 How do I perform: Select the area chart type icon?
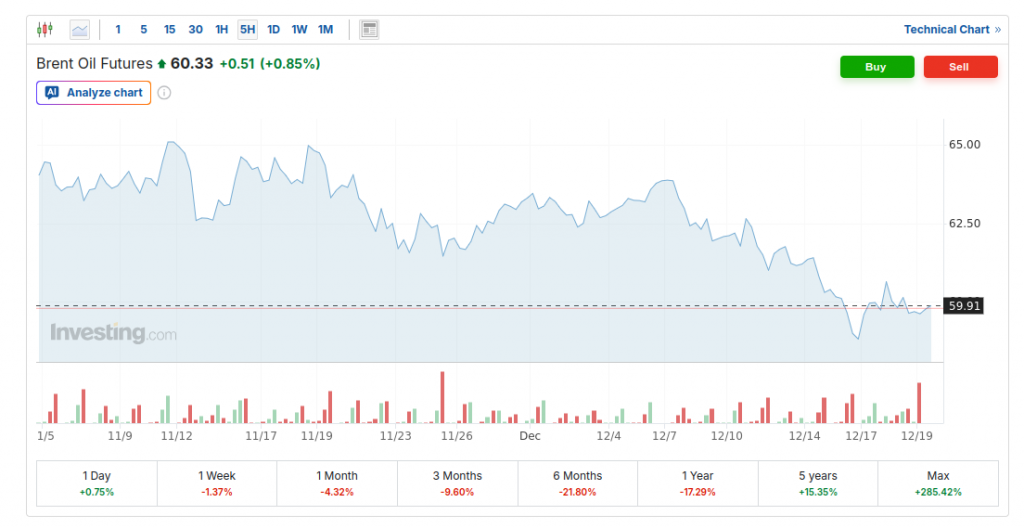[x=79, y=29]
